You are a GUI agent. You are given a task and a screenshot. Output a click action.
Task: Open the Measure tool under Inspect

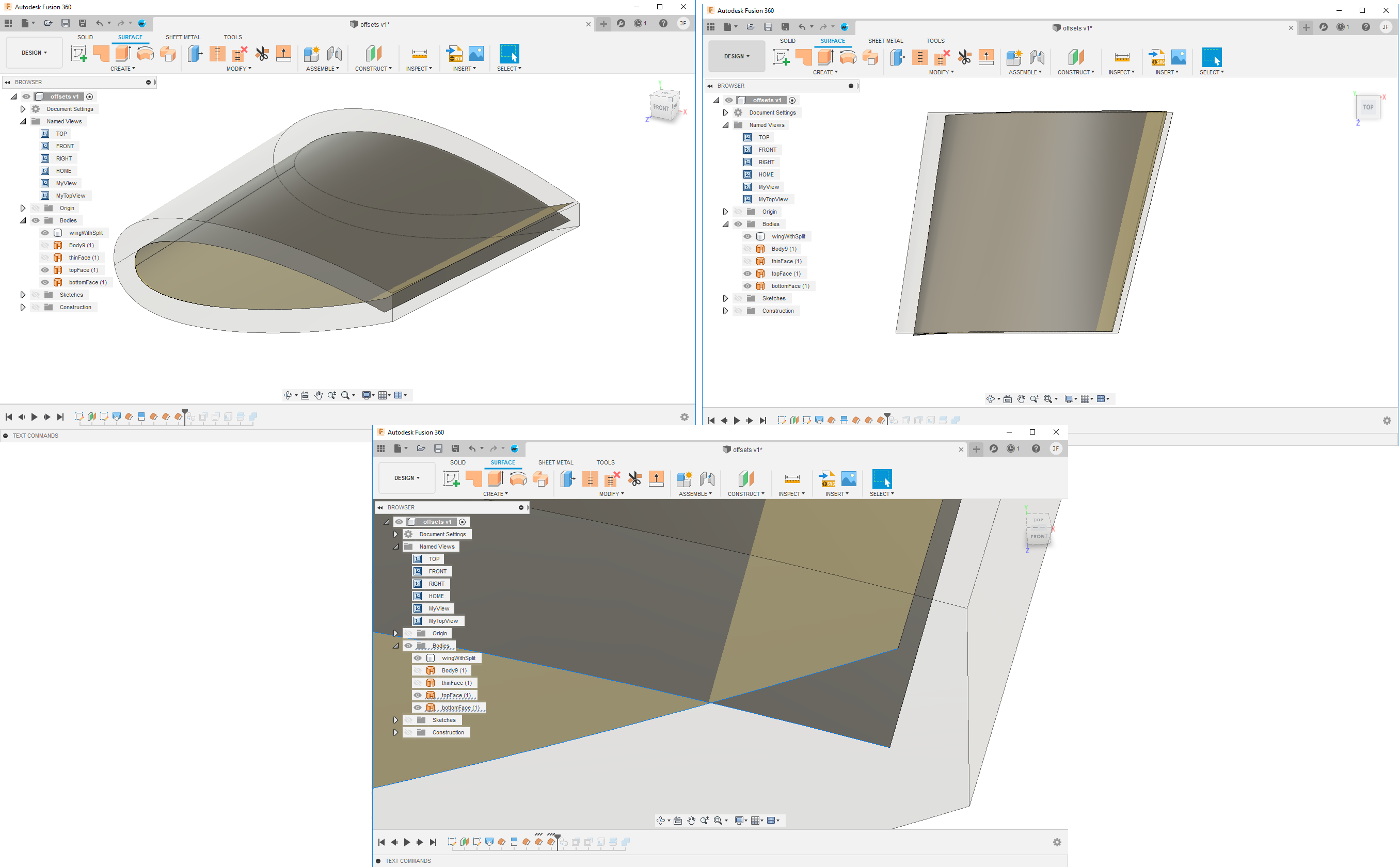click(419, 55)
